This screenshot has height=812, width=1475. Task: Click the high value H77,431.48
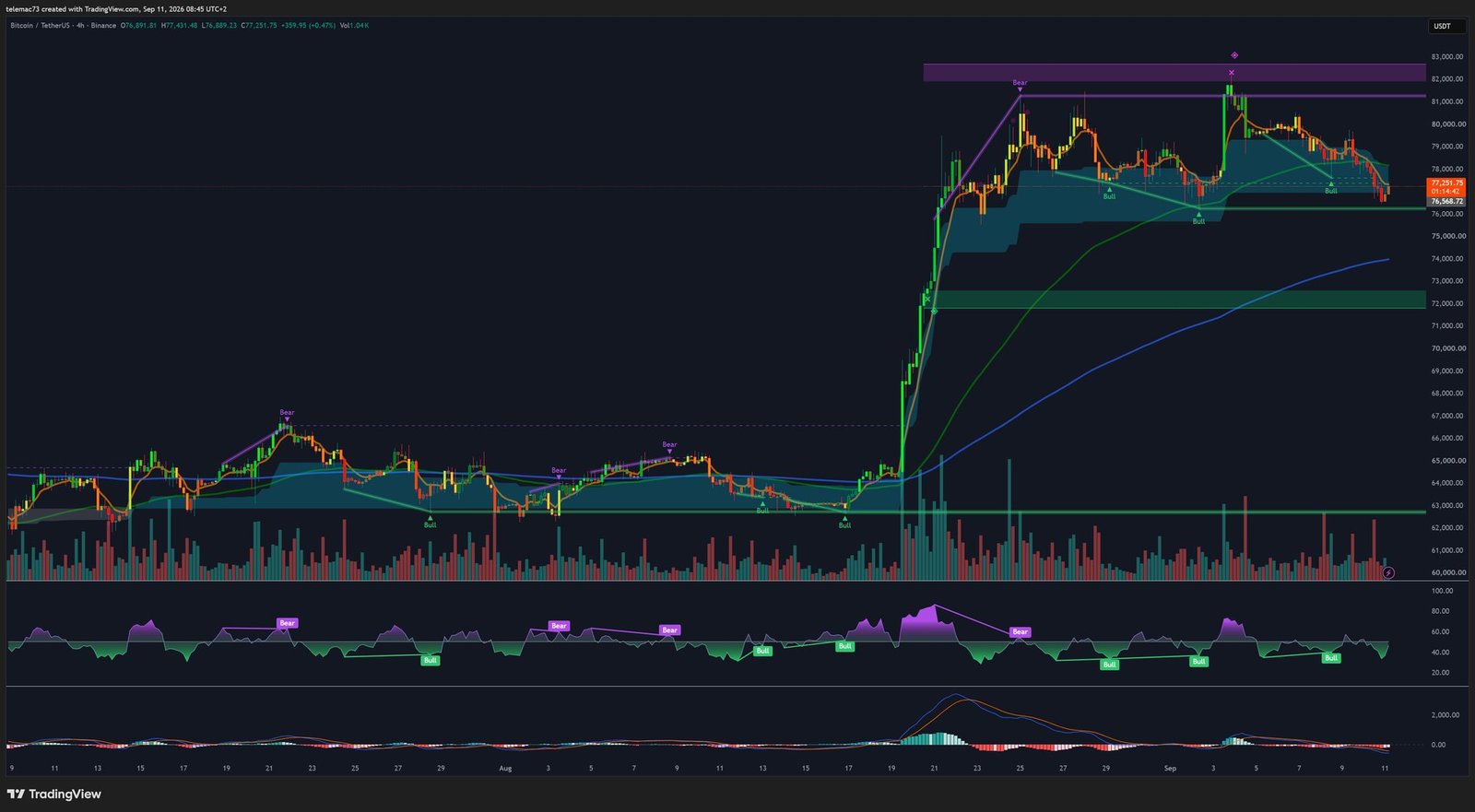(x=179, y=26)
